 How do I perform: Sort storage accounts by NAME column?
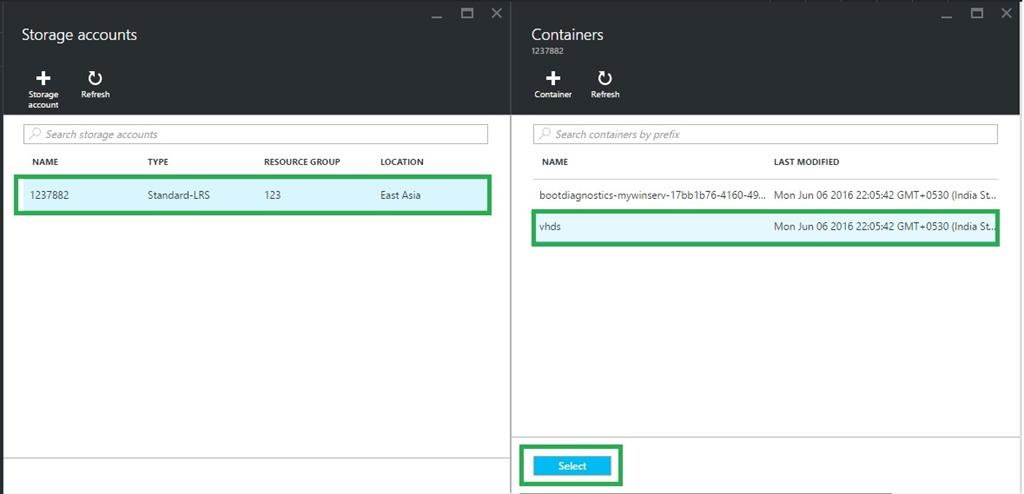tap(45, 162)
